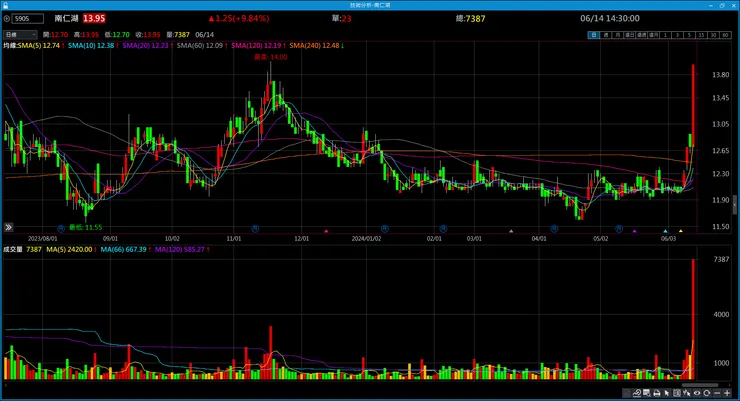
Task: Click the SMA(10) 12.38 label
Action: point(93,46)
